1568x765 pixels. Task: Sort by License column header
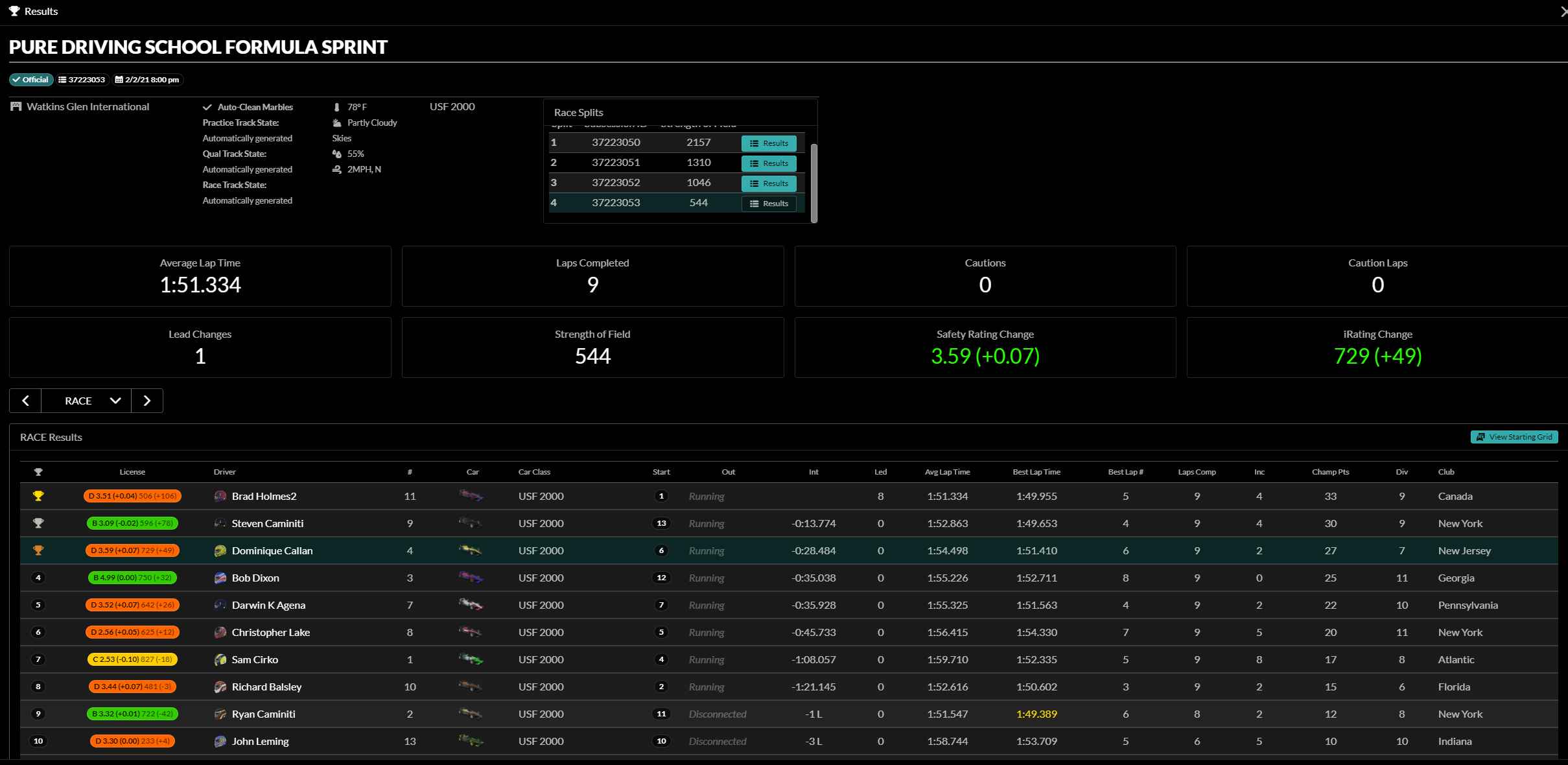pos(132,472)
